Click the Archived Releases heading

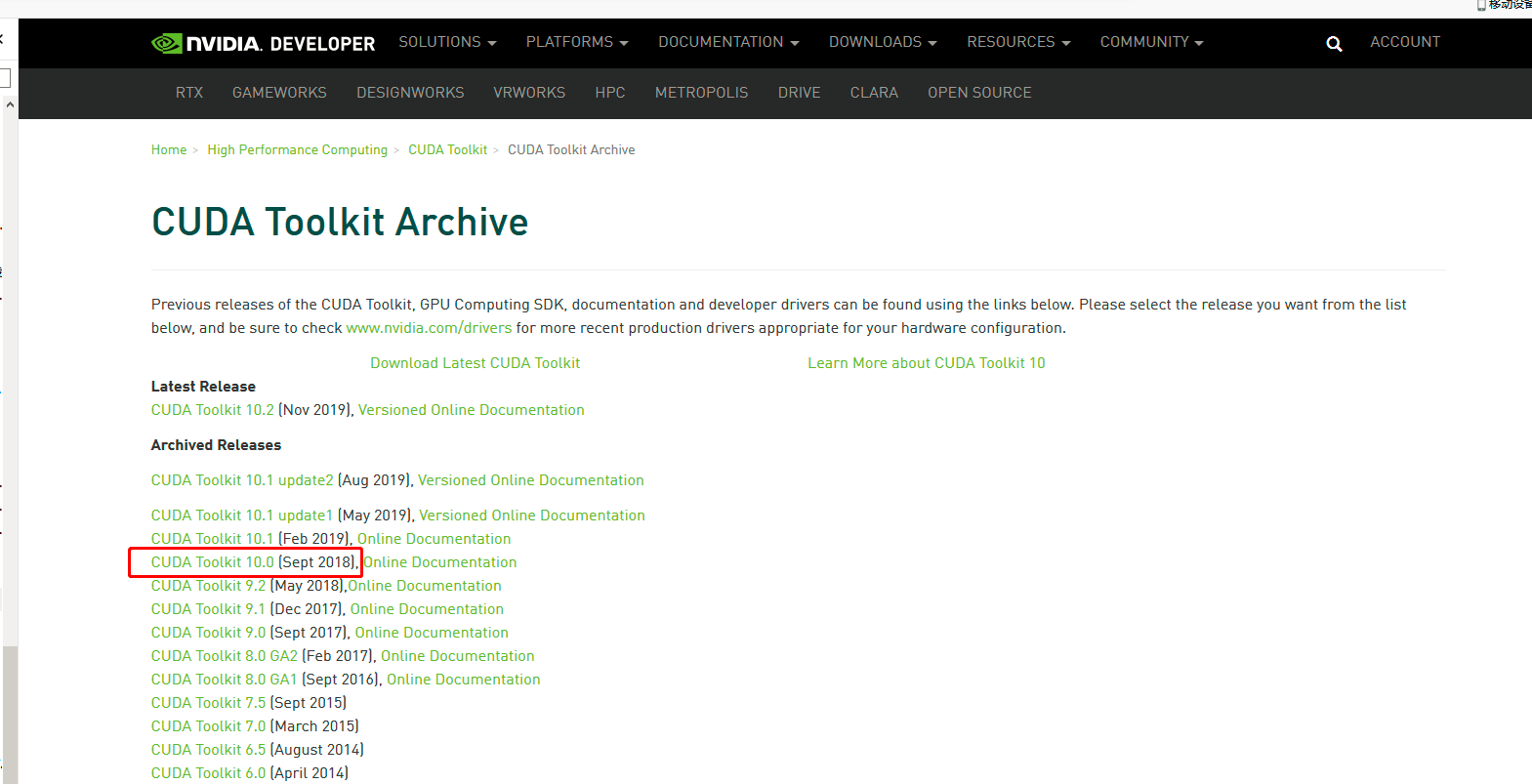(x=216, y=445)
